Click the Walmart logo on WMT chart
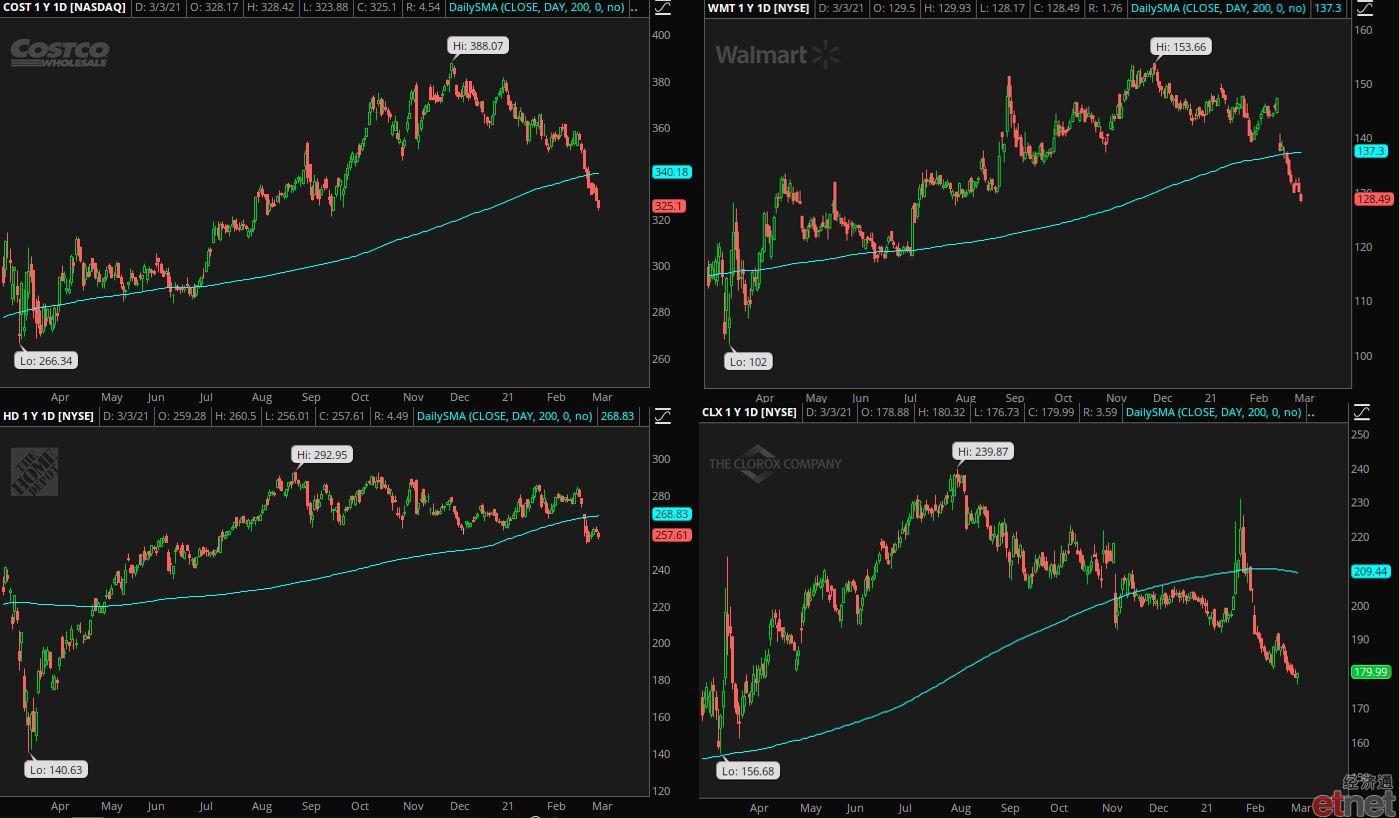 (777, 54)
